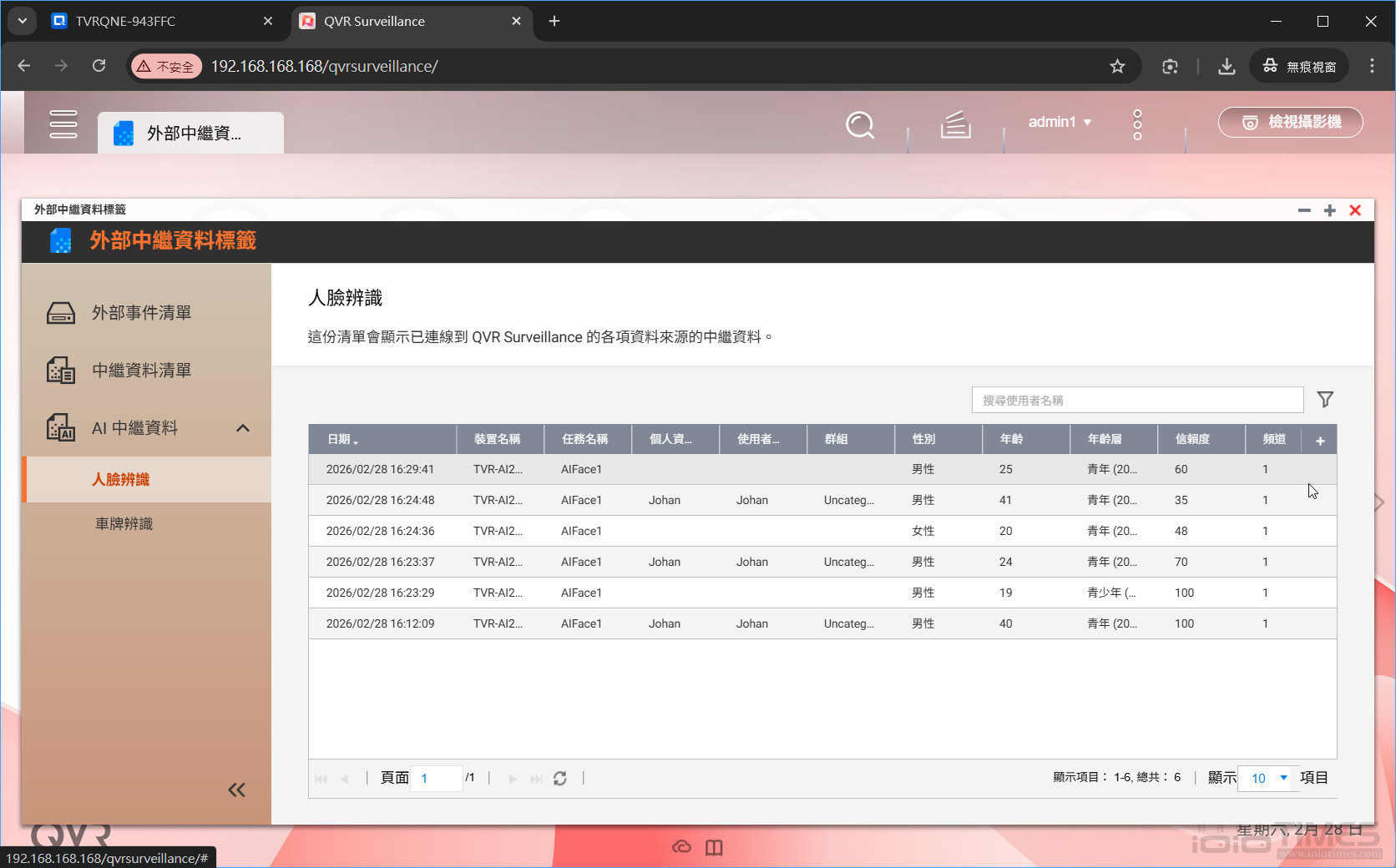Viewport: 1396px width, 868px height.
Task: Open the admin1 account dropdown
Action: pyautogui.click(x=1059, y=122)
